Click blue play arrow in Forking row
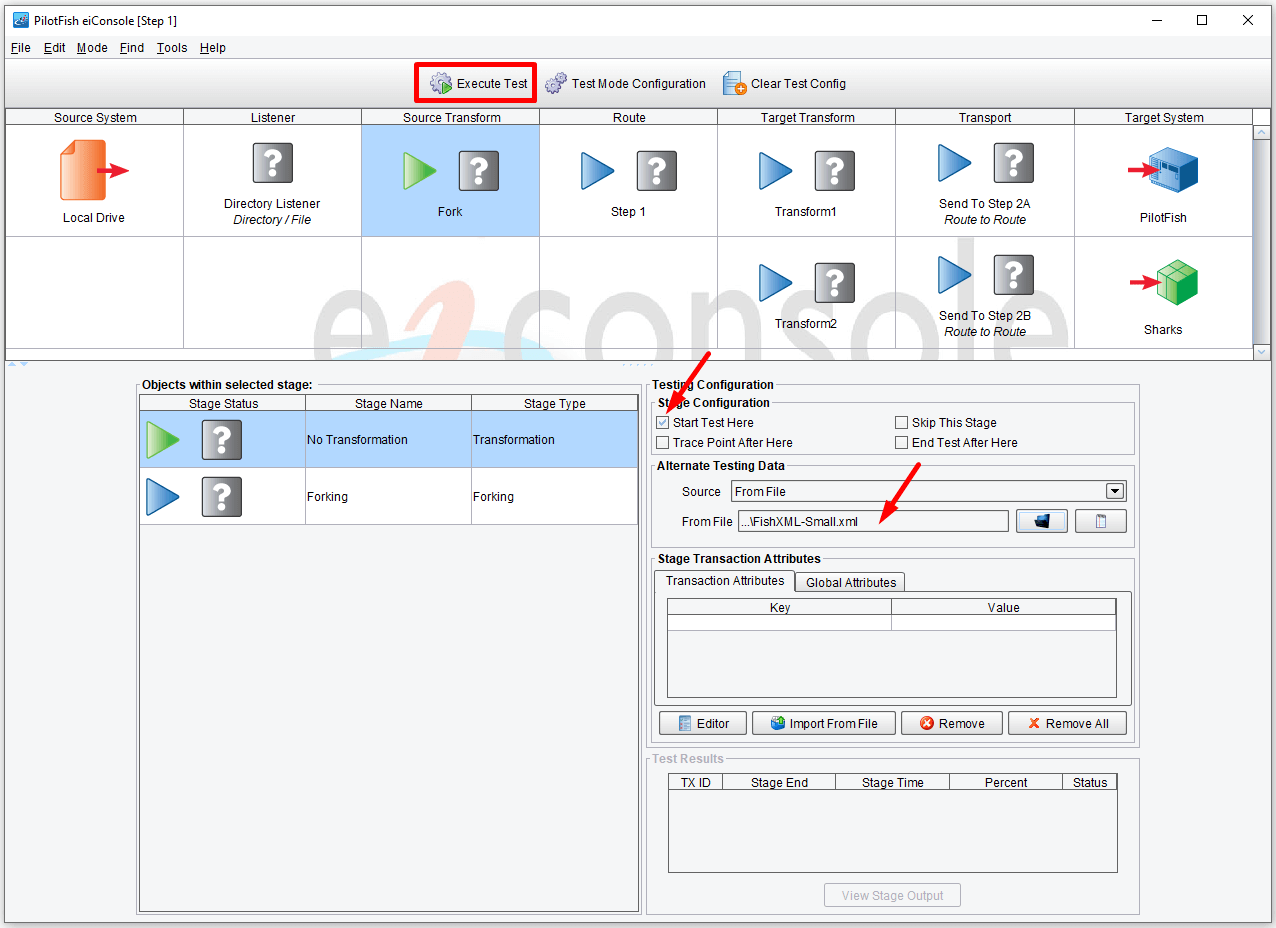 point(163,497)
